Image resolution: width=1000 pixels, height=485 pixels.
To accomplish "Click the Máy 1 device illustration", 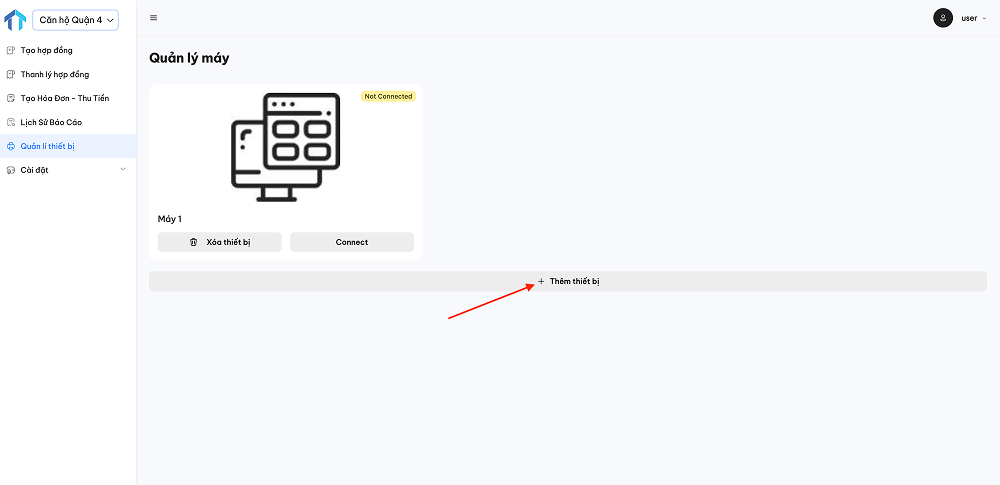I will 285,147.
